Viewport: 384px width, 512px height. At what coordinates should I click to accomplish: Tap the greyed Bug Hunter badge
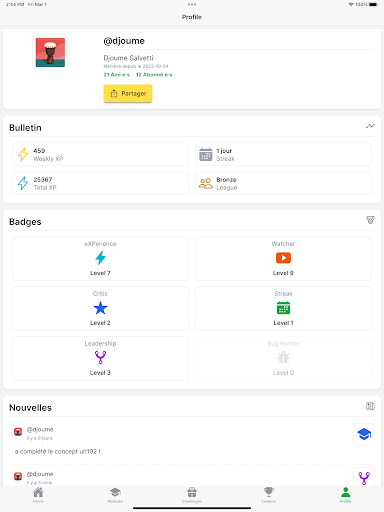click(283, 358)
